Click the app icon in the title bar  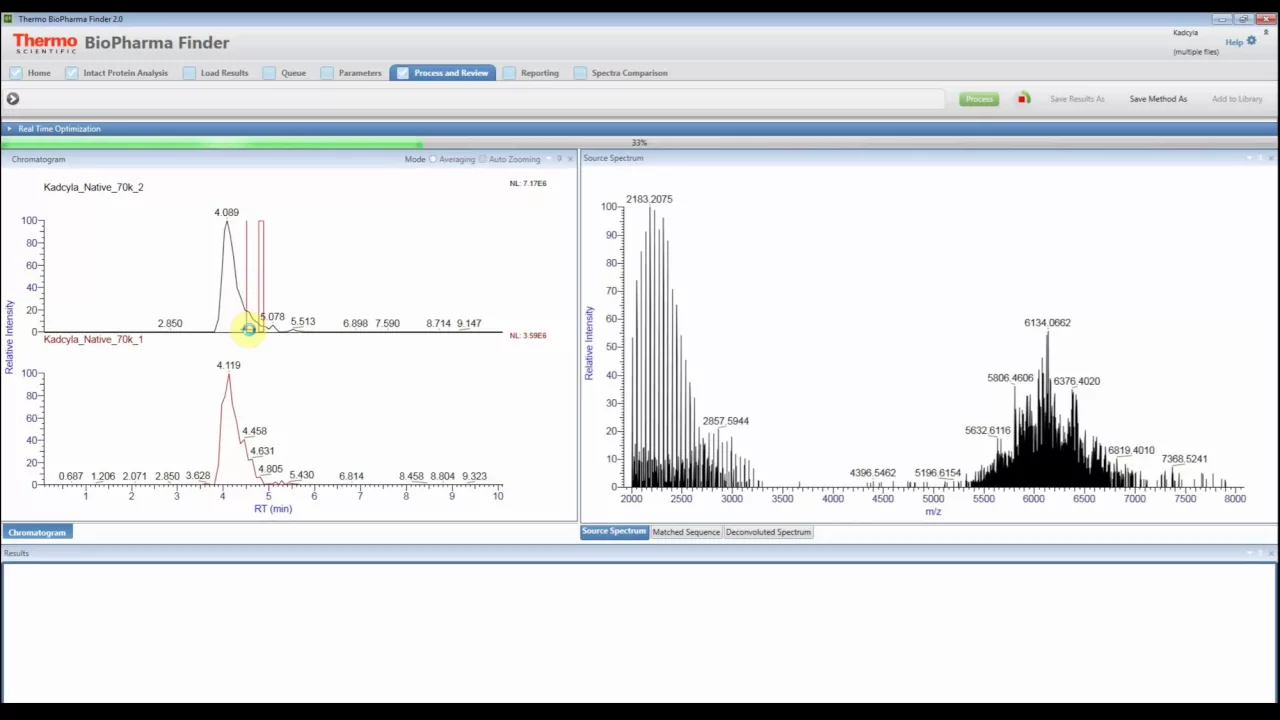click(8, 19)
